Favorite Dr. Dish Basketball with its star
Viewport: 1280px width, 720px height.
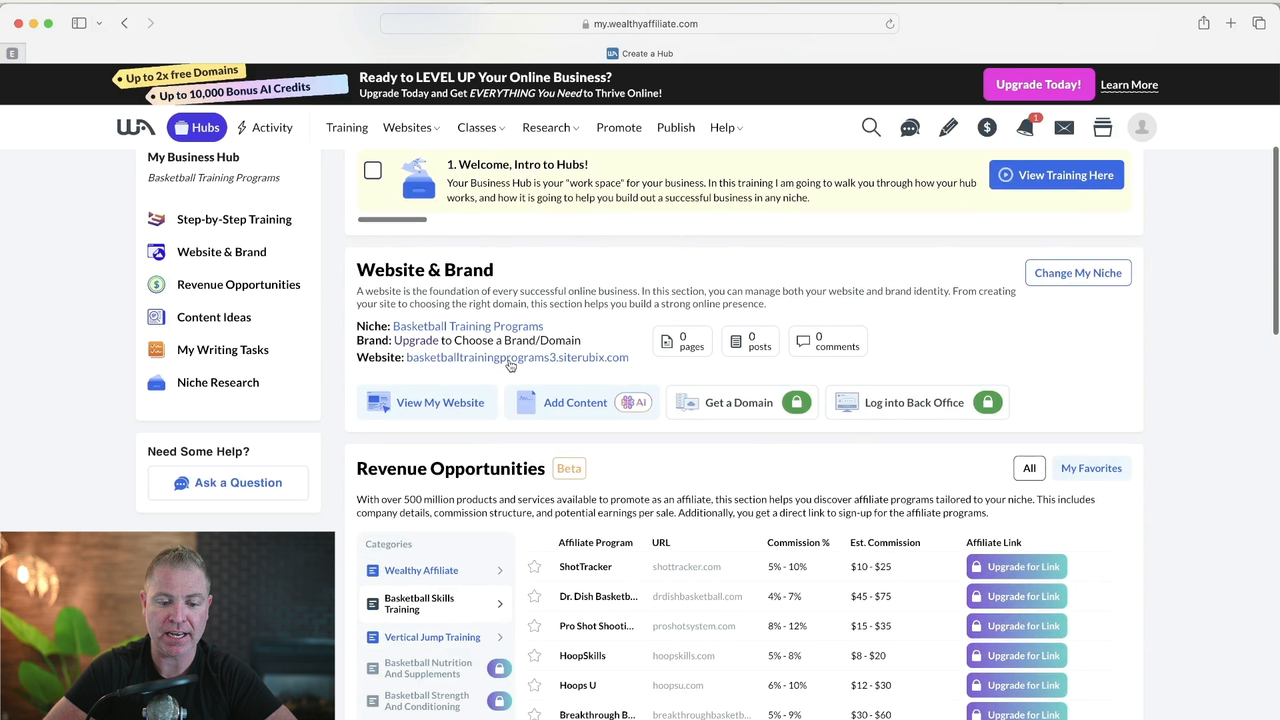(535, 596)
